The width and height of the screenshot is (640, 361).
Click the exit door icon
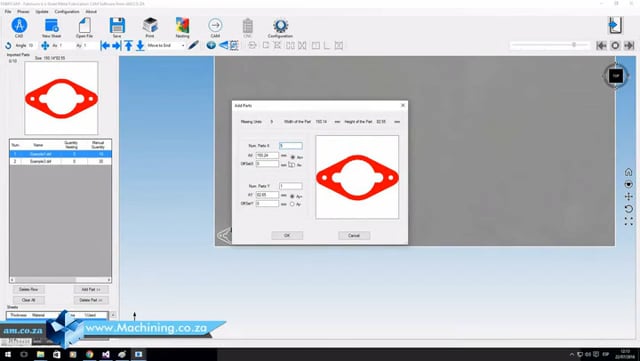coord(615,25)
